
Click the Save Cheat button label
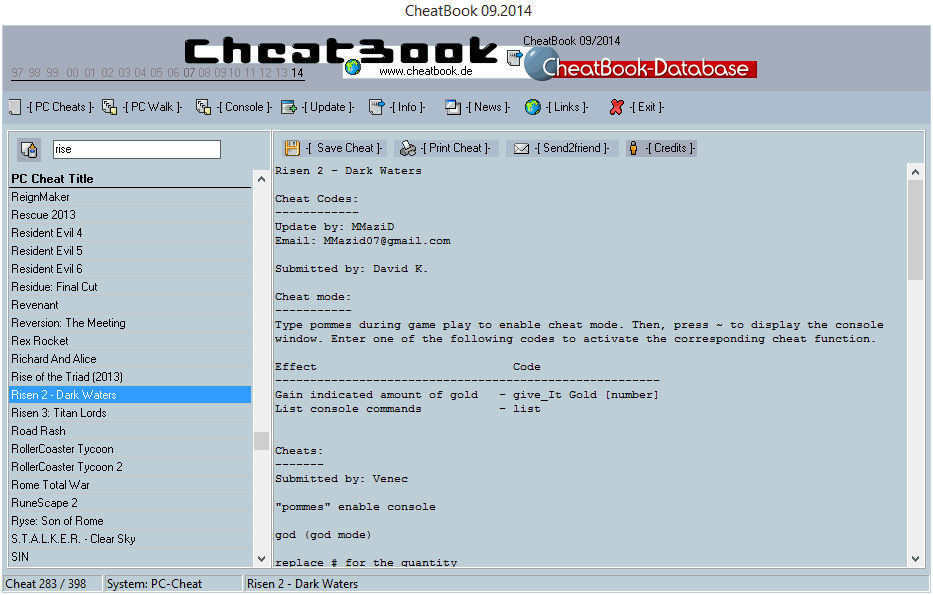pos(345,148)
